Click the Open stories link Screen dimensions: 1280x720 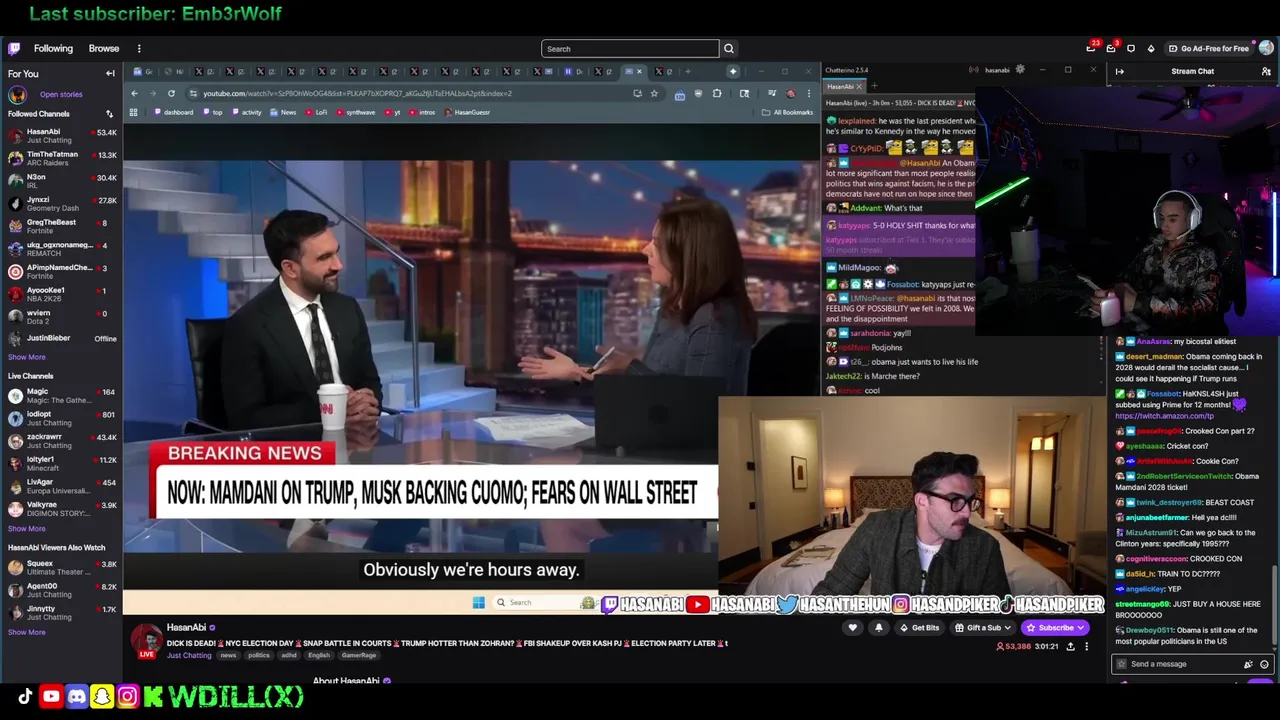(61, 94)
